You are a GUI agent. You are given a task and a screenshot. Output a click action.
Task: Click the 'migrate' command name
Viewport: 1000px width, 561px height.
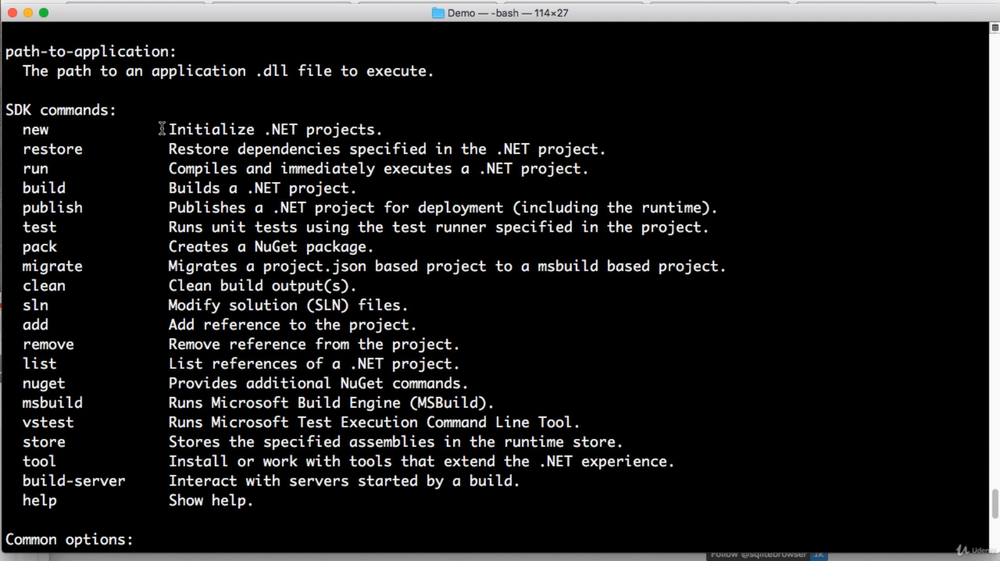(52, 266)
